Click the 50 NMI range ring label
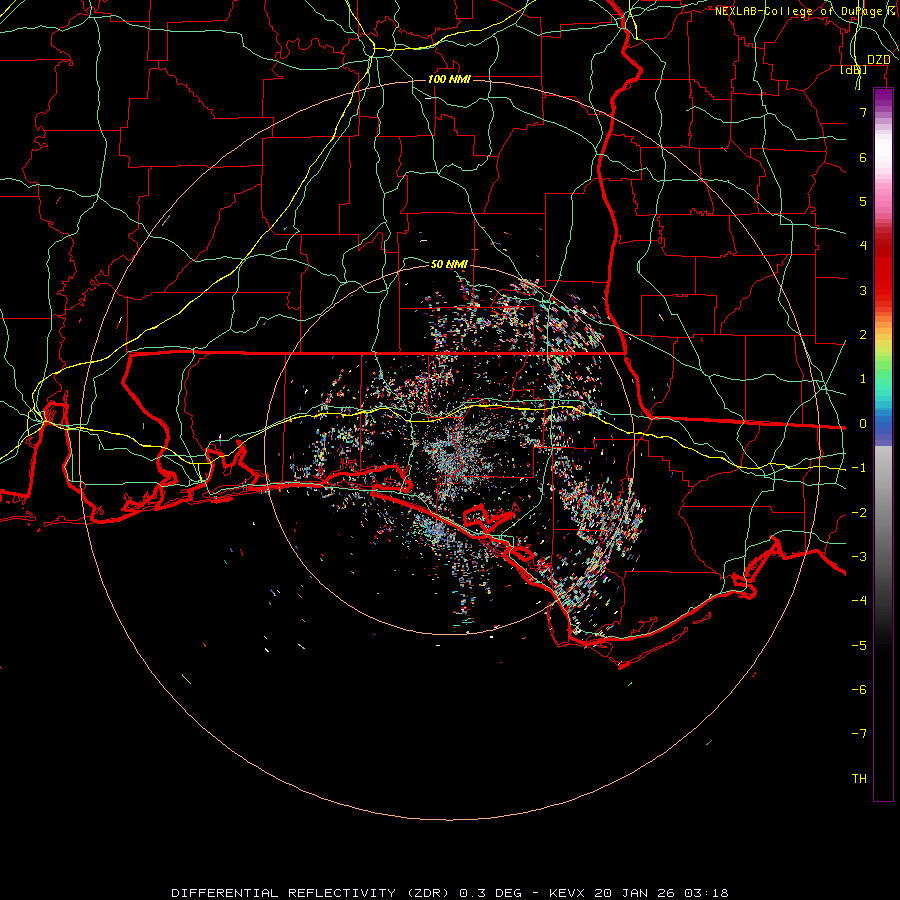Viewport: 900px width, 900px height. tap(449, 264)
